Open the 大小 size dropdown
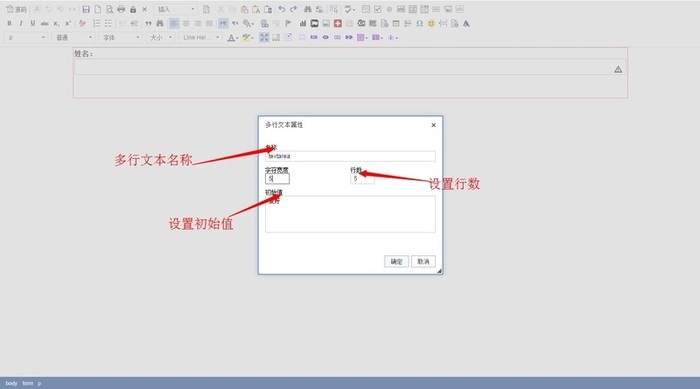The width and height of the screenshot is (700, 389). coord(160,38)
